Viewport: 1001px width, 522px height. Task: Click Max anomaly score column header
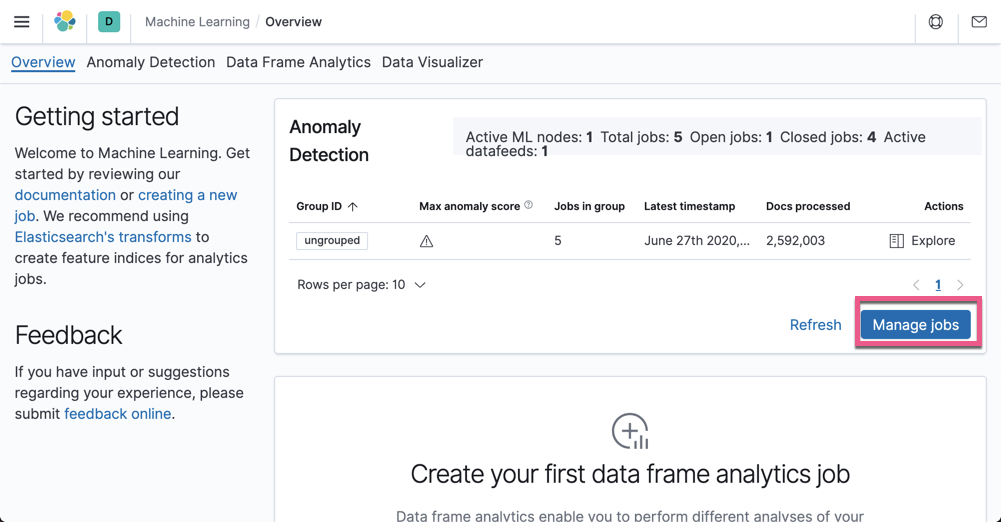(469, 206)
